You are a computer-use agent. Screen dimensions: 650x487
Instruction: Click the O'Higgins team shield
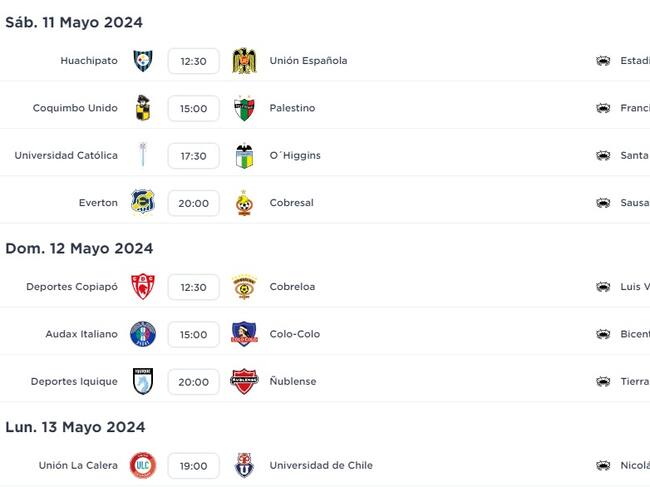(x=244, y=156)
